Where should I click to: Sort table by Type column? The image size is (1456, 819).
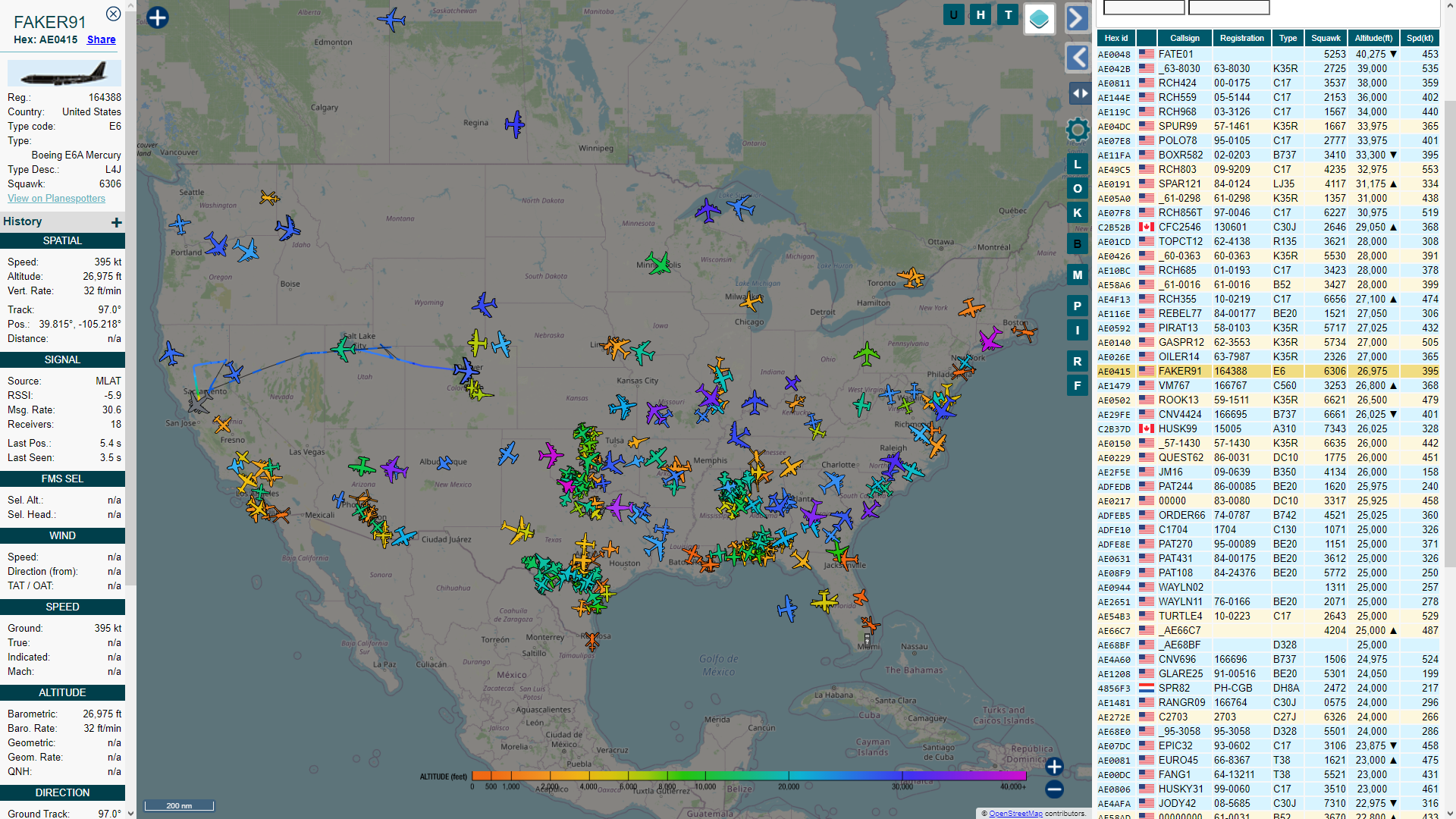pyautogui.click(x=1288, y=38)
